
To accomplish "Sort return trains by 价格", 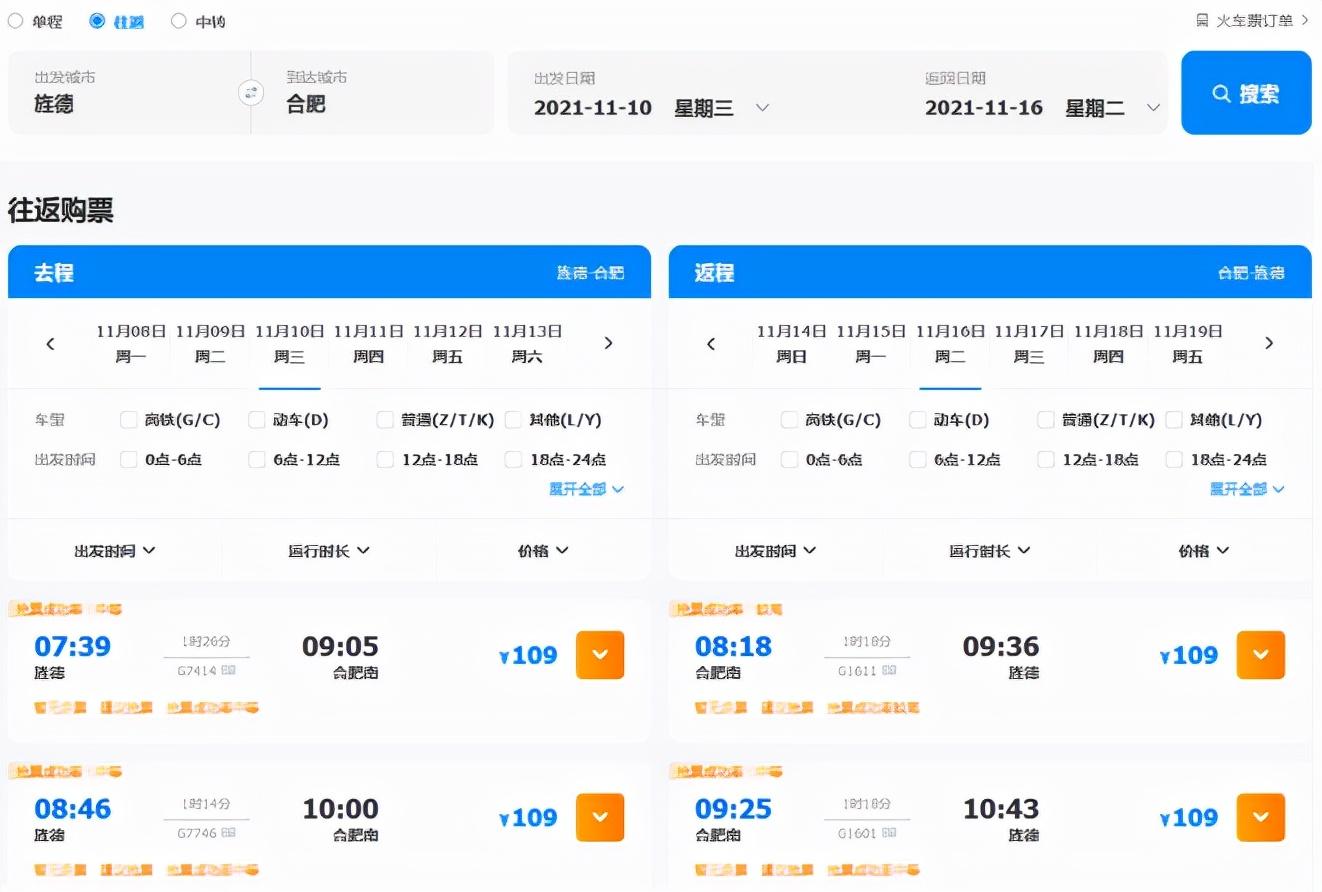I will pyautogui.click(x=1204, y=551).
